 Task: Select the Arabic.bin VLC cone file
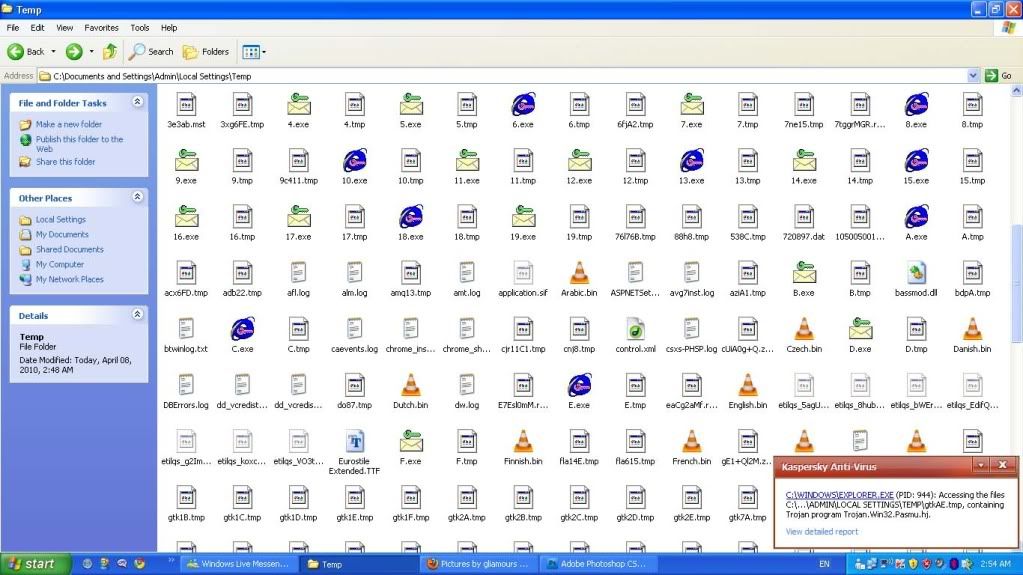578,272
